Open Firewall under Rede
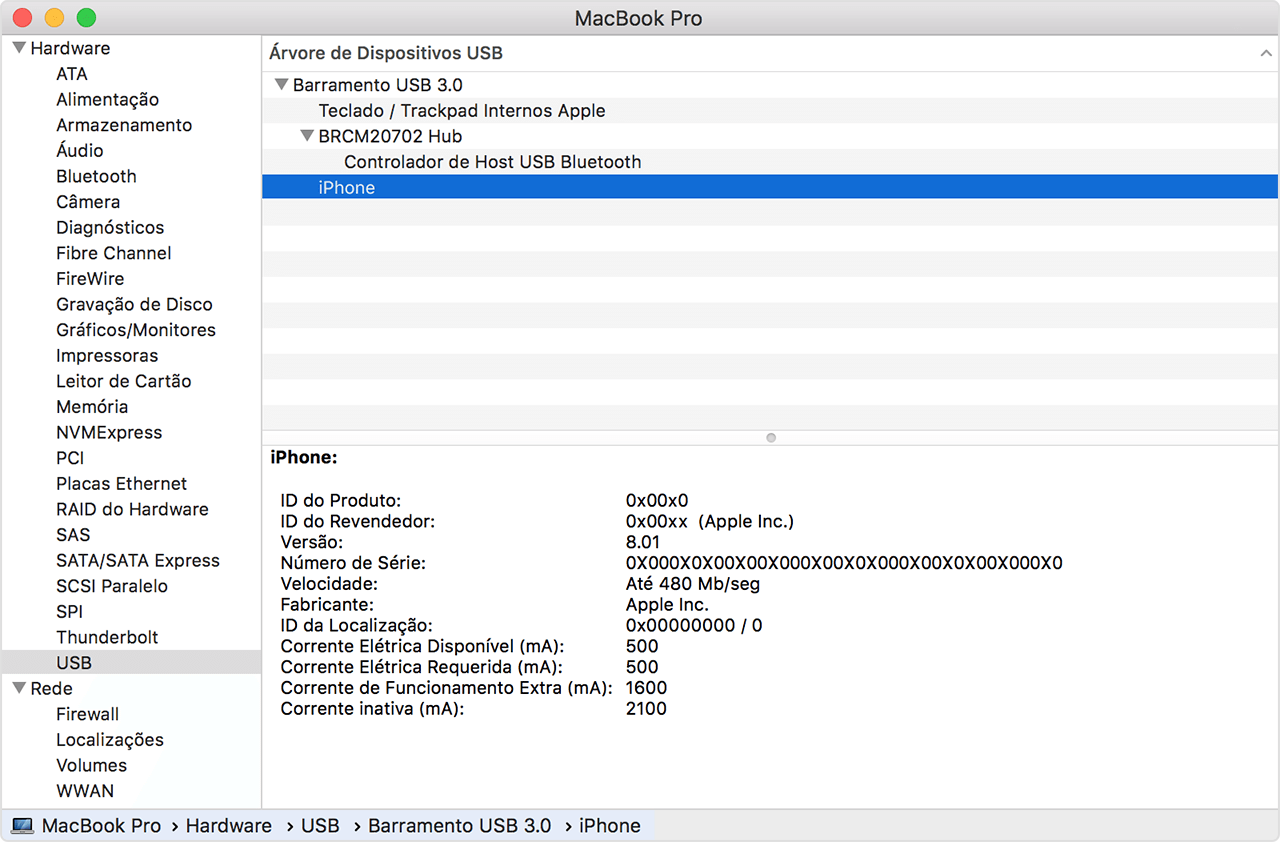Viewport: 1280px width, 842px height. pyautogui.click(x=87, y=714)
